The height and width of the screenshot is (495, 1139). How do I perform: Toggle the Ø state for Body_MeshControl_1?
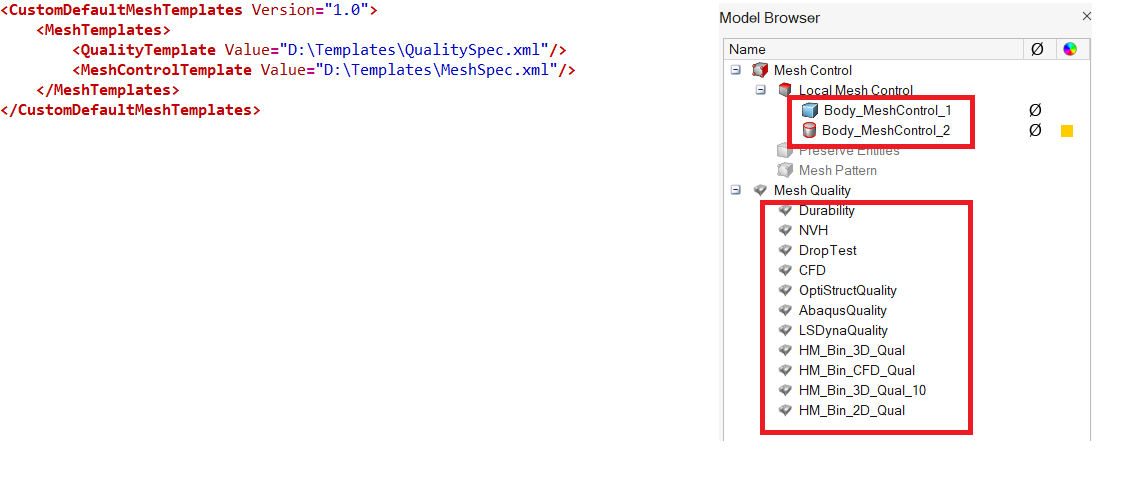(1035, 110)
